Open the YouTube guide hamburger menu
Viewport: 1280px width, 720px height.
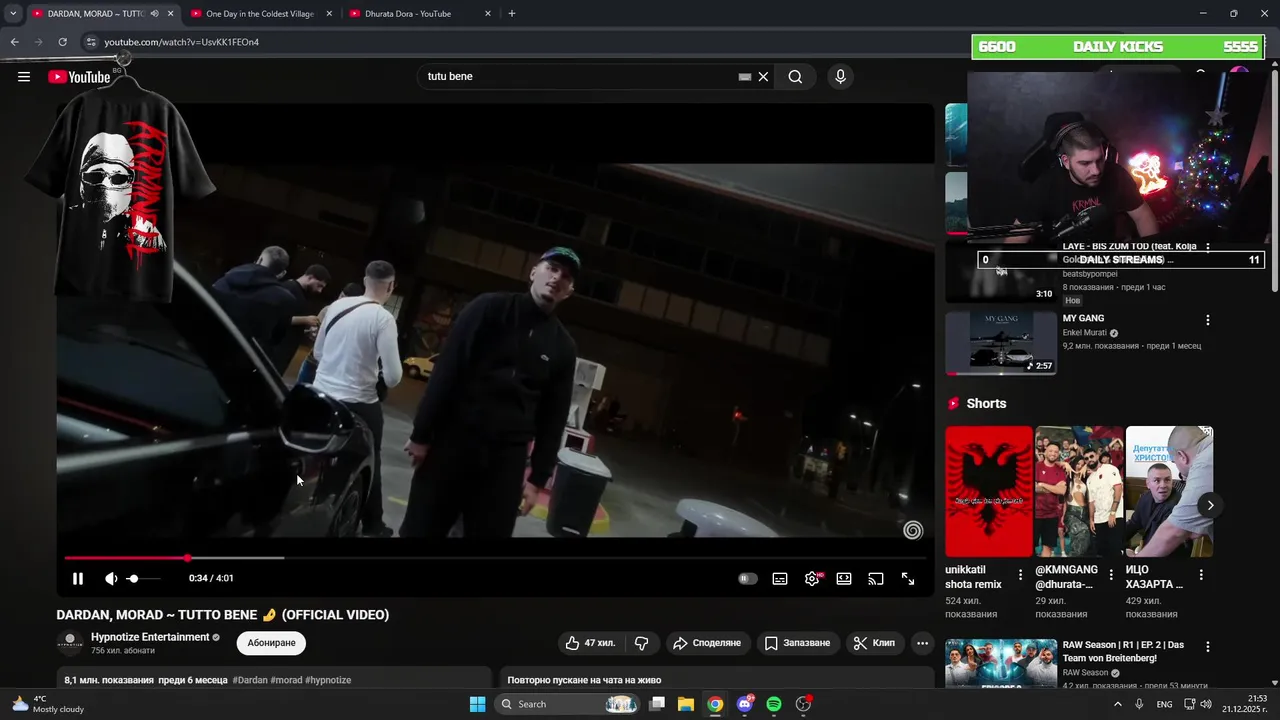click(24, 77)
